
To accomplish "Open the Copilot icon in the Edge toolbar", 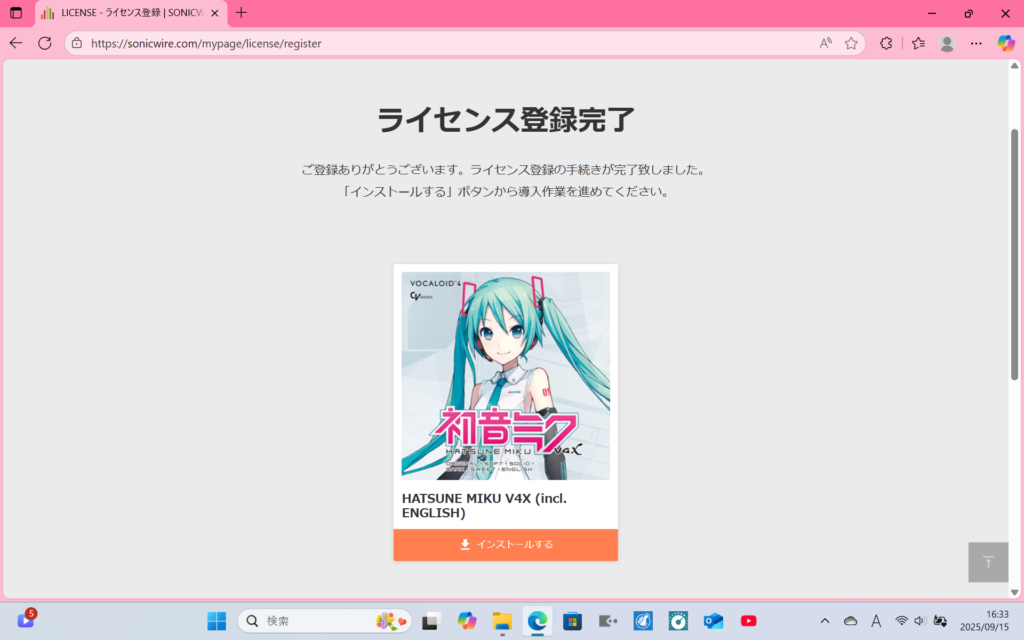I will pyautogui.click(x=1006, y=43).
